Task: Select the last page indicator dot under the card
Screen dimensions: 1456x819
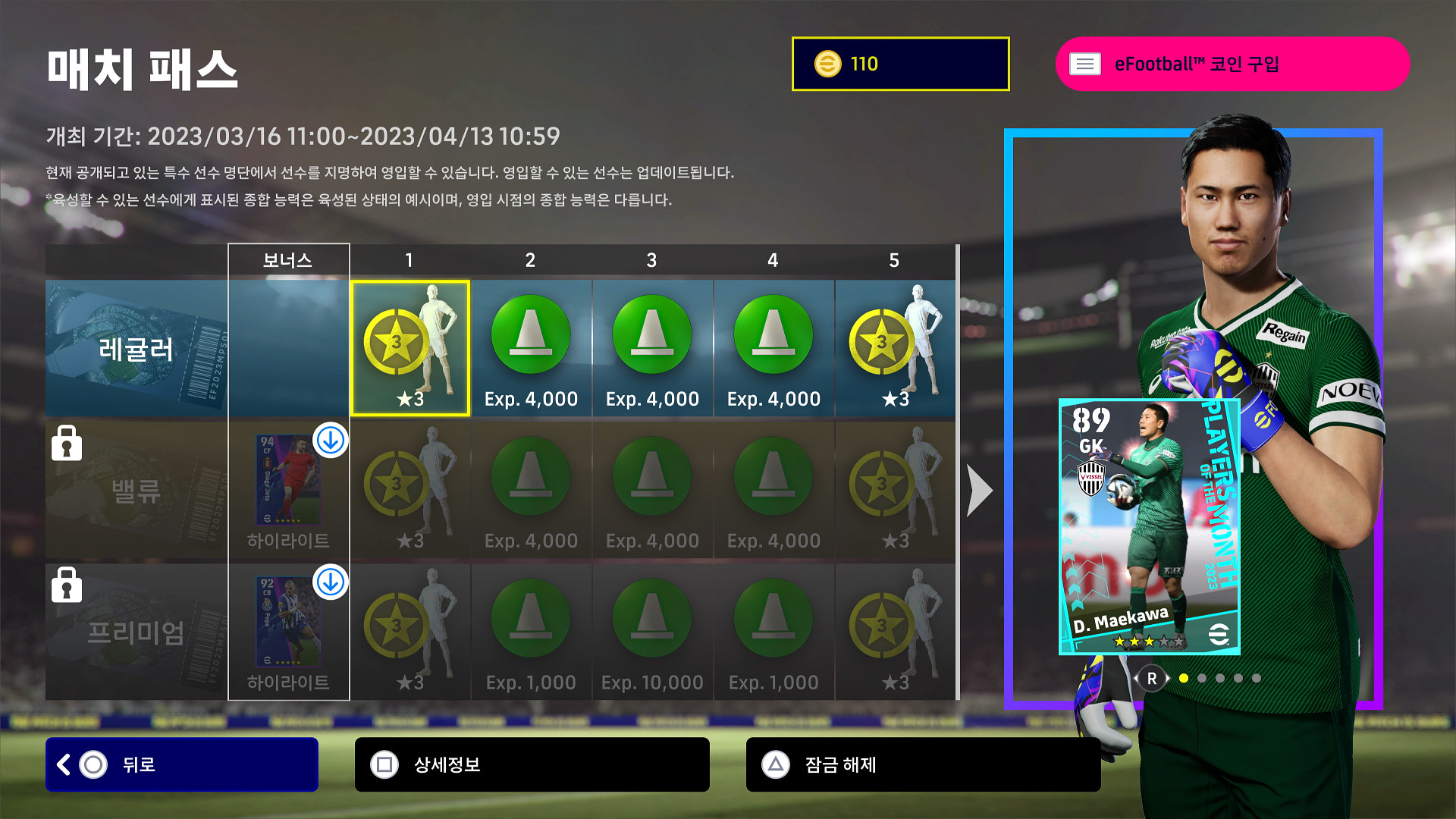Action: pyautogui.click(x=1257, y=678)
